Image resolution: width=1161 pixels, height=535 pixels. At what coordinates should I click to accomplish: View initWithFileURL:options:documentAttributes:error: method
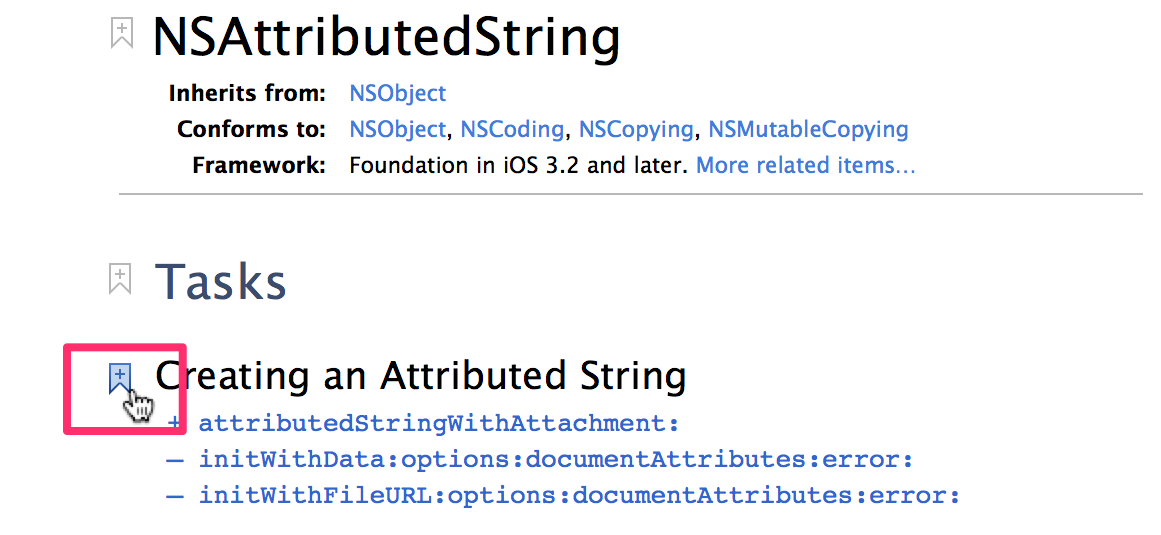pos(580,496)
